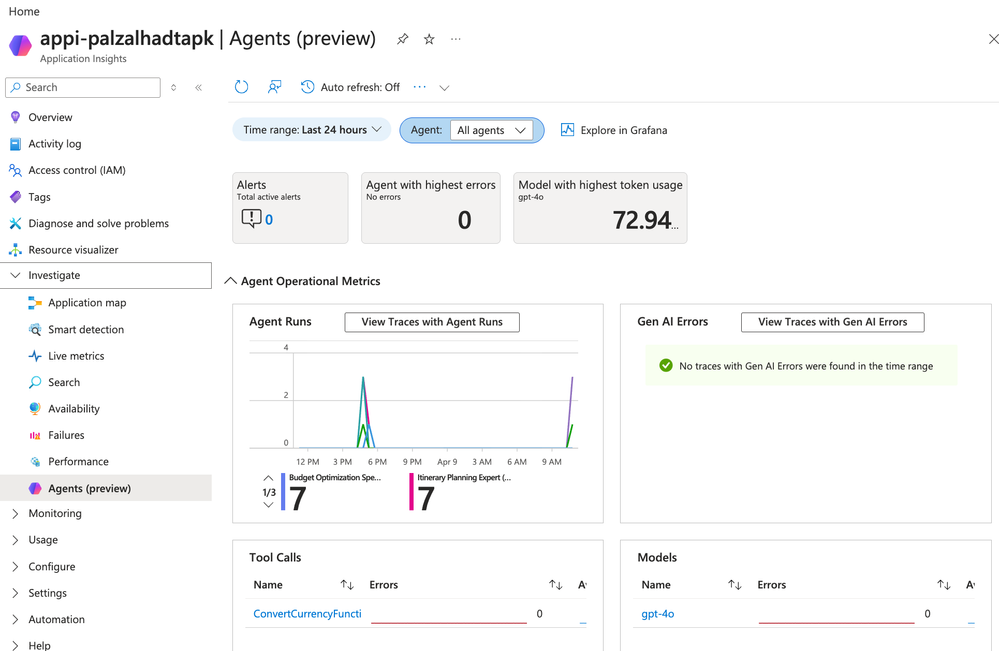
Task: Close the Agents (preview) blade
Action: (x=993, y=39)
